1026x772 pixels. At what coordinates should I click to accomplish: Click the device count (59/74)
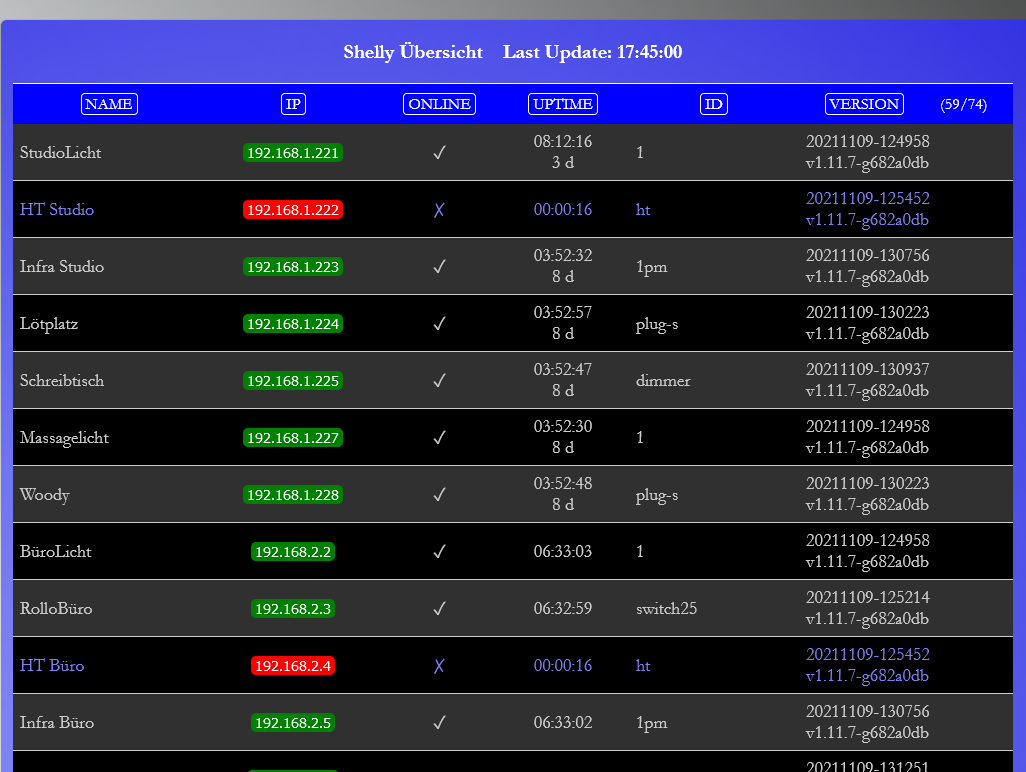(x=963, y=104)
